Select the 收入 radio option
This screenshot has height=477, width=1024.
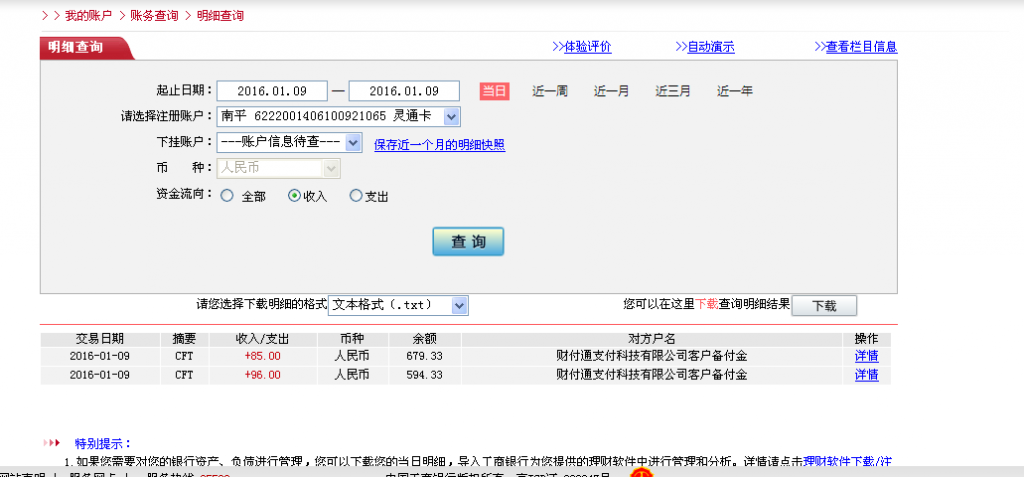(x=294, y=197)
